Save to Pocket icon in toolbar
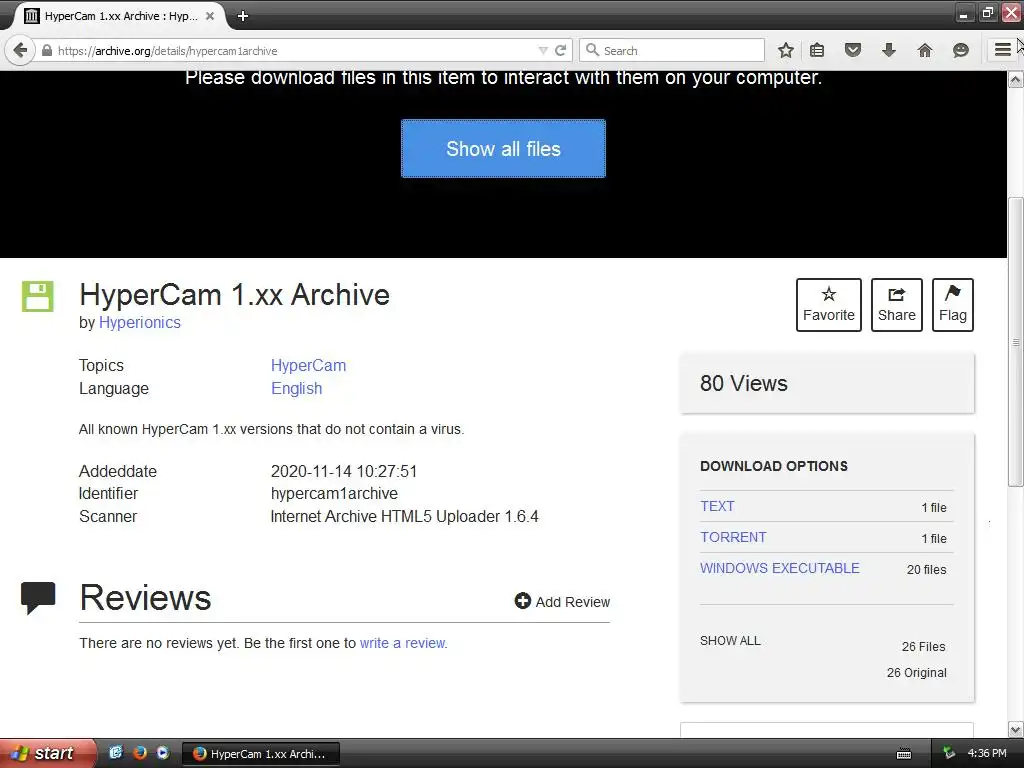The width and height of the screenshot is (1024, 768). [853, 50]
